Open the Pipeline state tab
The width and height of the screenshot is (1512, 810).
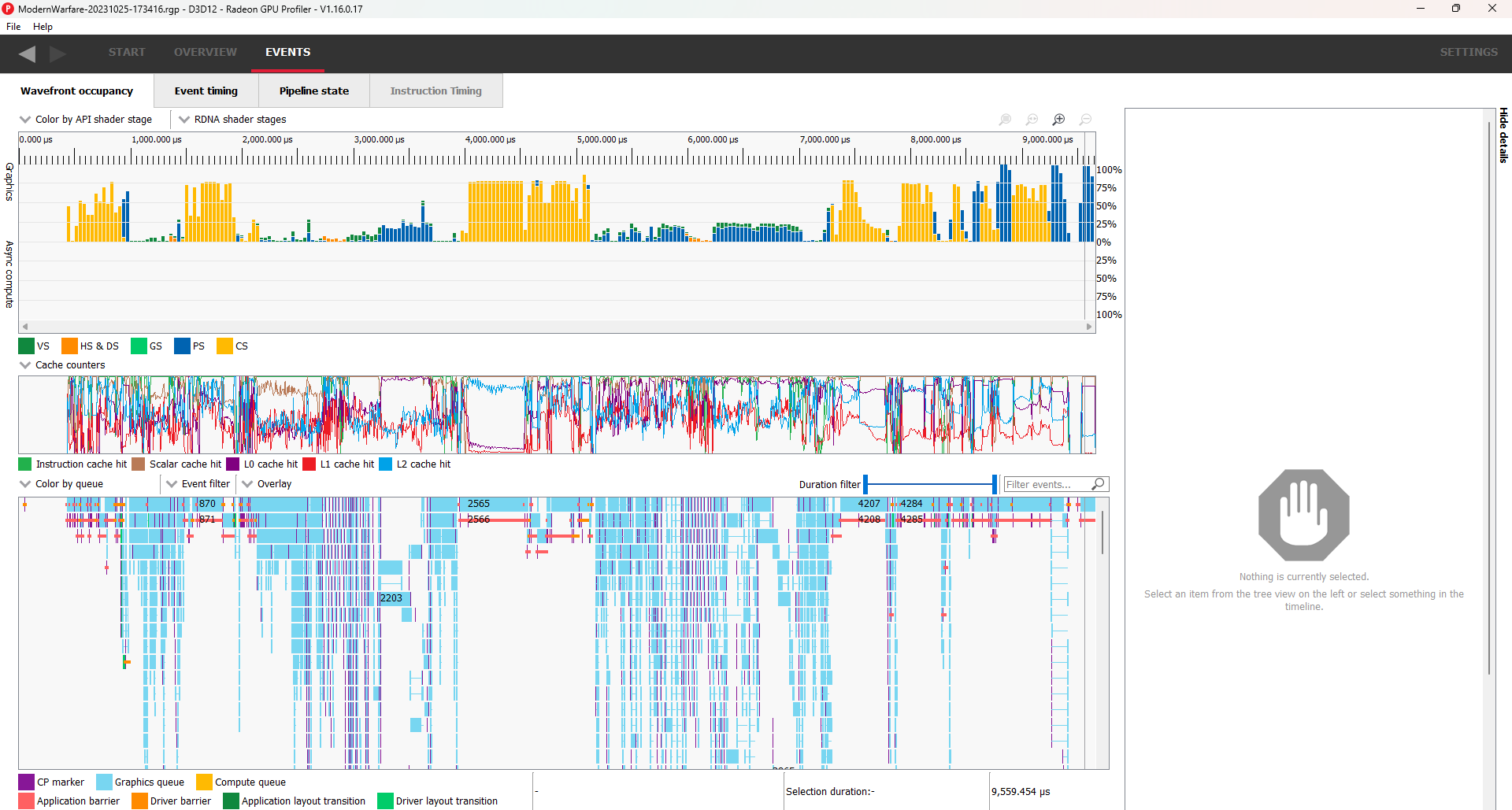314,91
